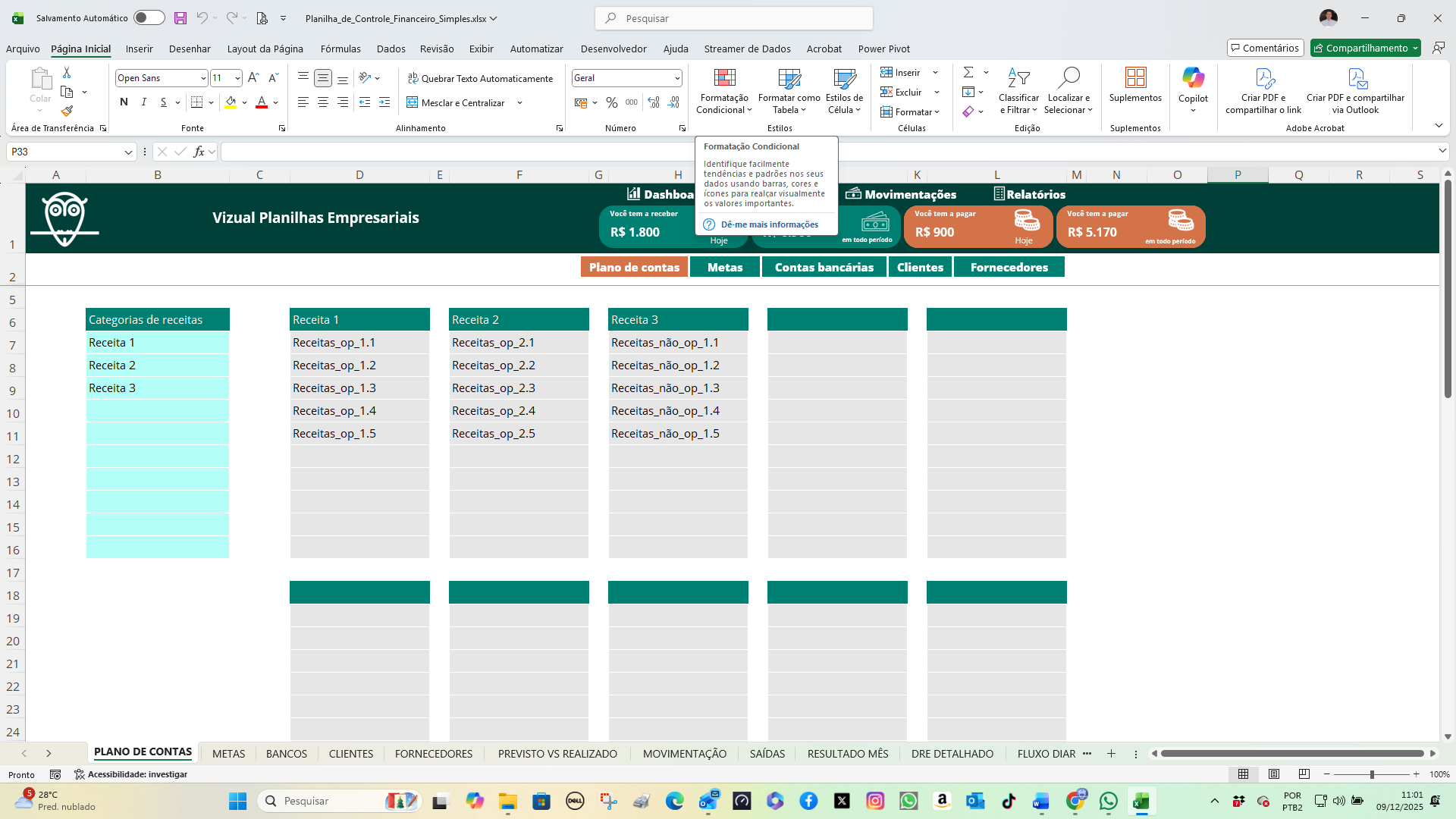Click the Suplementos add-ins icon
The image size is (1456, 819).
tap(1135, 85)
